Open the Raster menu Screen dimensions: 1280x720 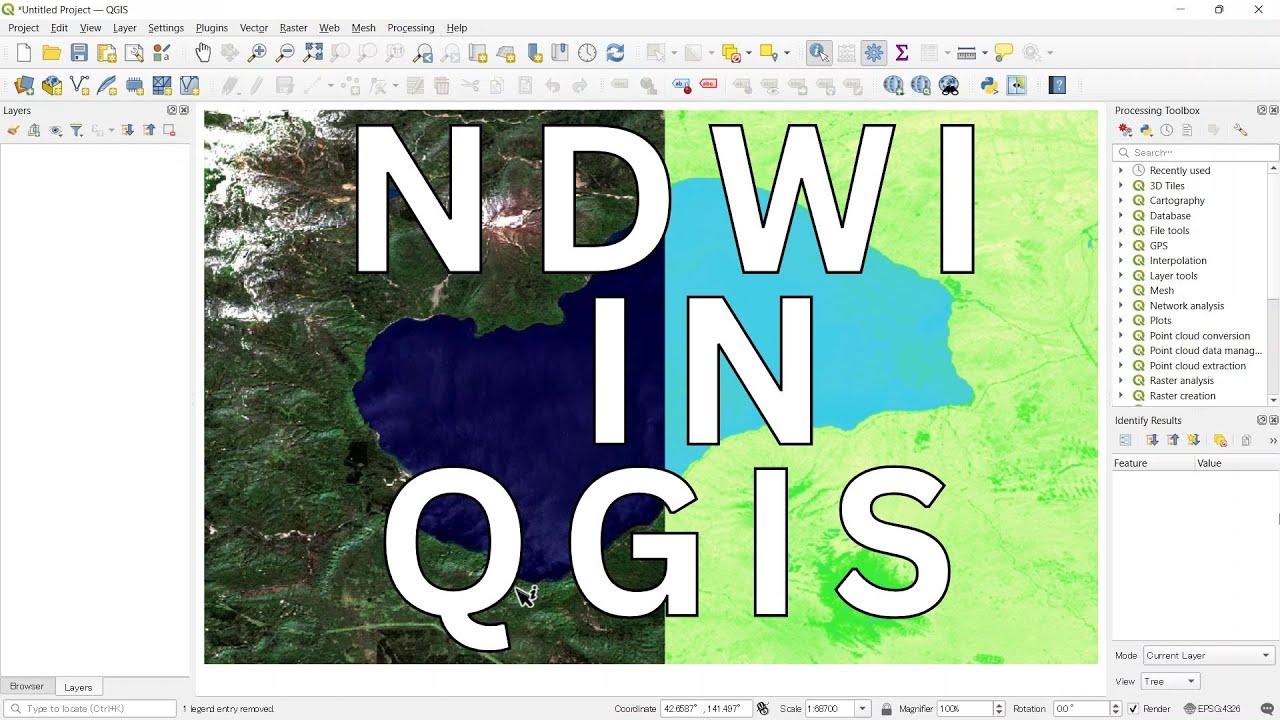click(x=293, y=28)
